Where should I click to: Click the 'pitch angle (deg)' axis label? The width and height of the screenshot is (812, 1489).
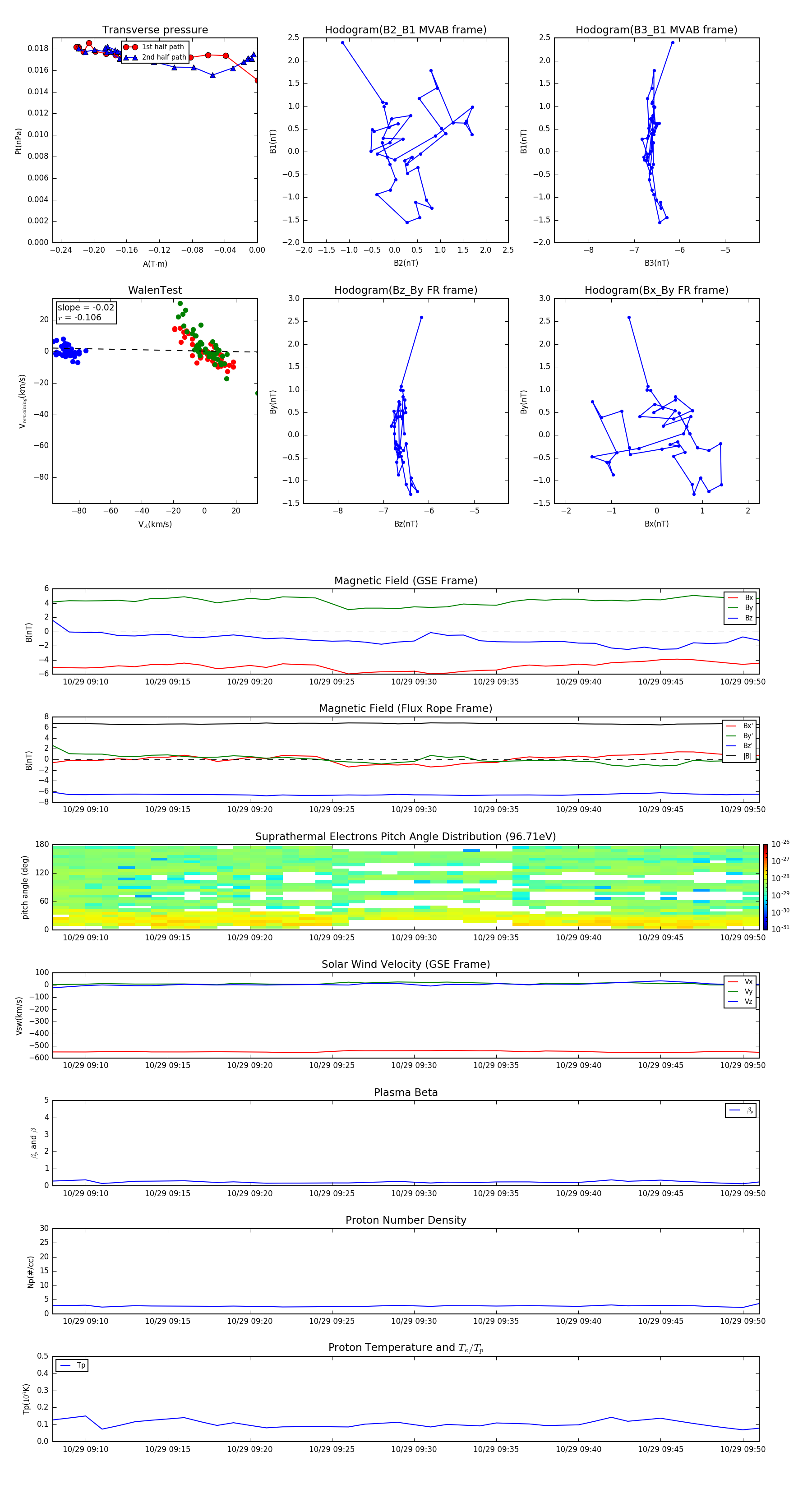coord(25,887)
